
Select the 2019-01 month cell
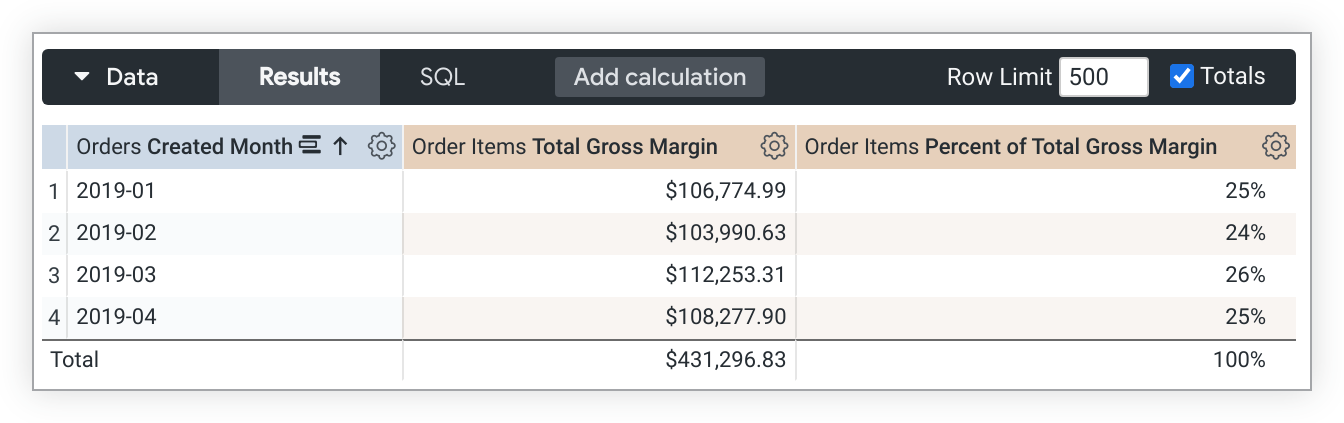(116, 190)
